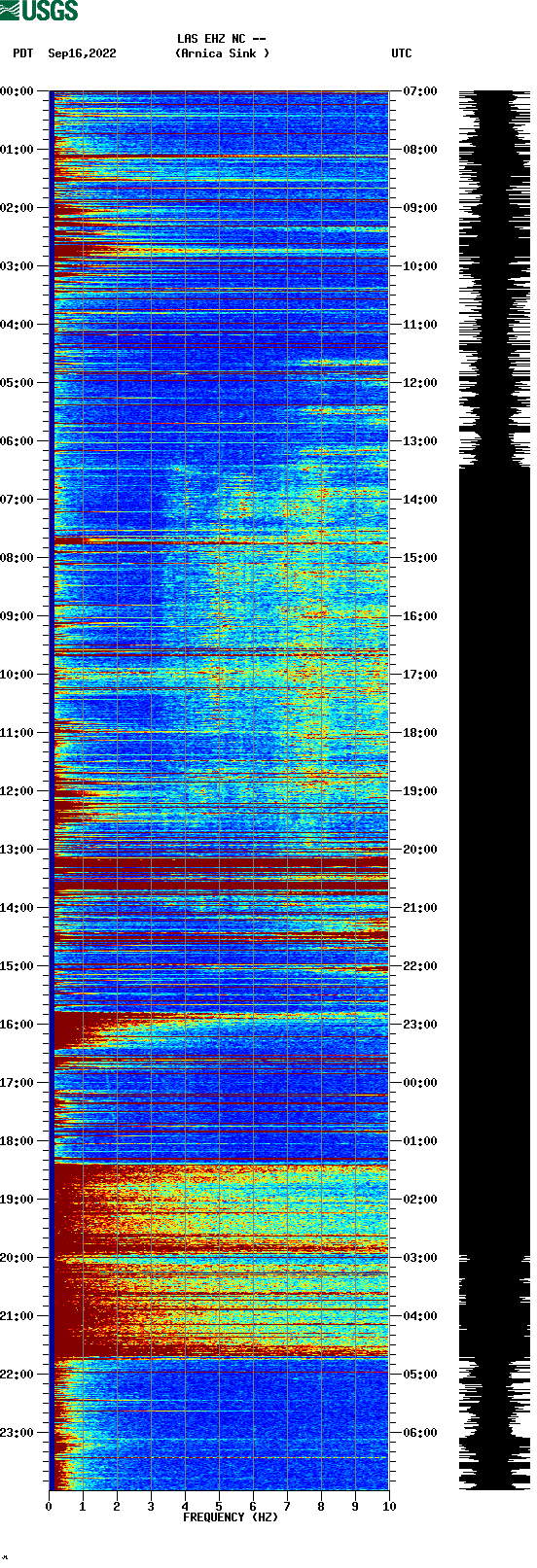Image resolution: width=537 pixels, height=1568 pixels.
Task: Click the 21:00 UTC label on the right axis
Action: click(420, 908)
